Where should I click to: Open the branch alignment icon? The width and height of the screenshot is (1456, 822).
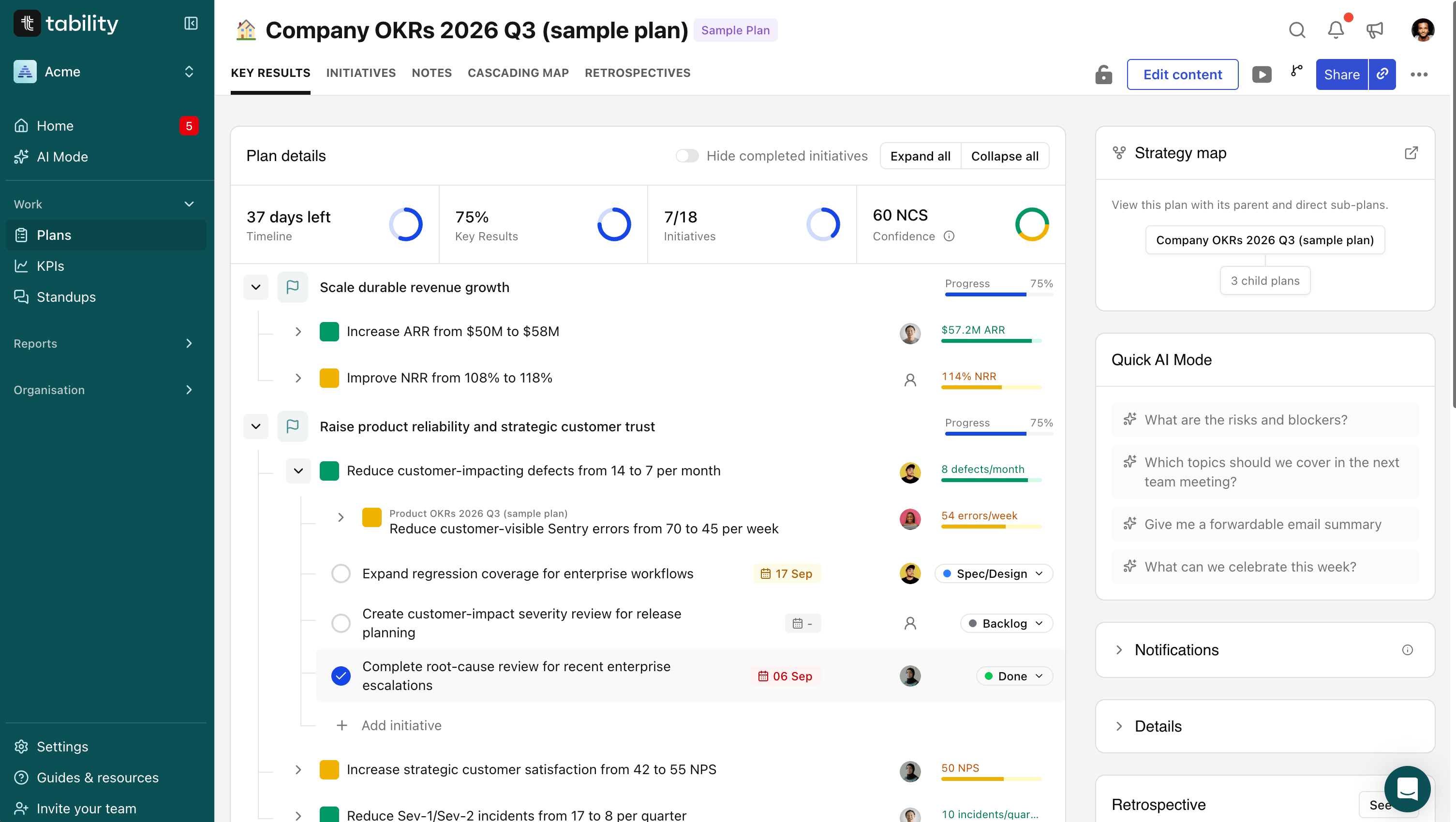point(1296,71)
